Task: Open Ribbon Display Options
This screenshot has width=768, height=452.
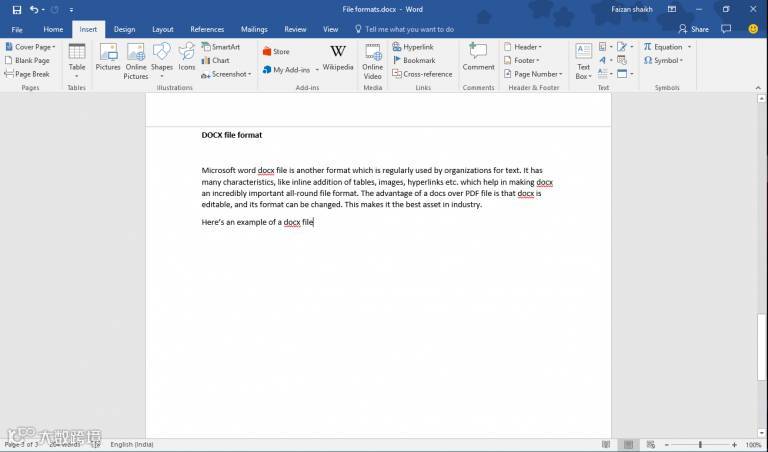Action: 672,9
